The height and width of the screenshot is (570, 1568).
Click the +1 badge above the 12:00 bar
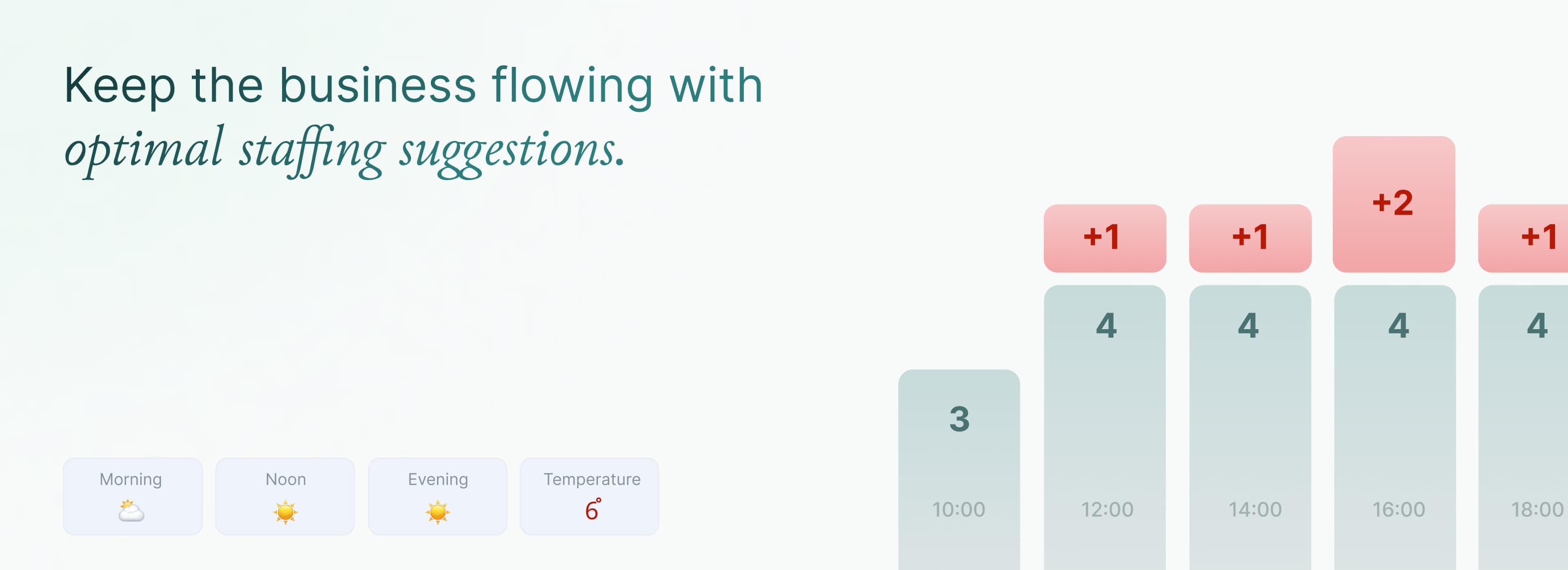(1104, 237)
